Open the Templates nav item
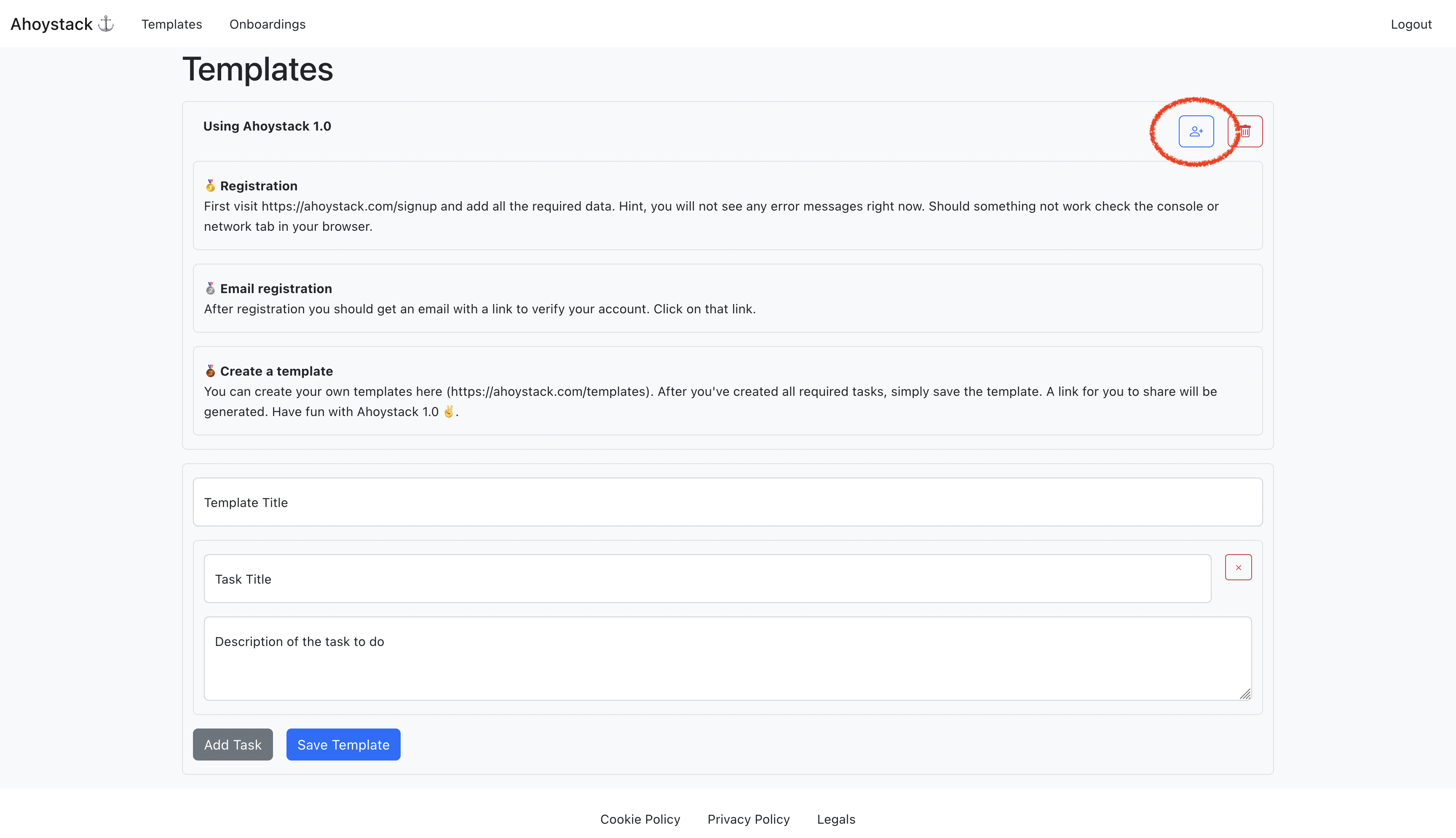 pyautogui.click(x=171, y=24)
